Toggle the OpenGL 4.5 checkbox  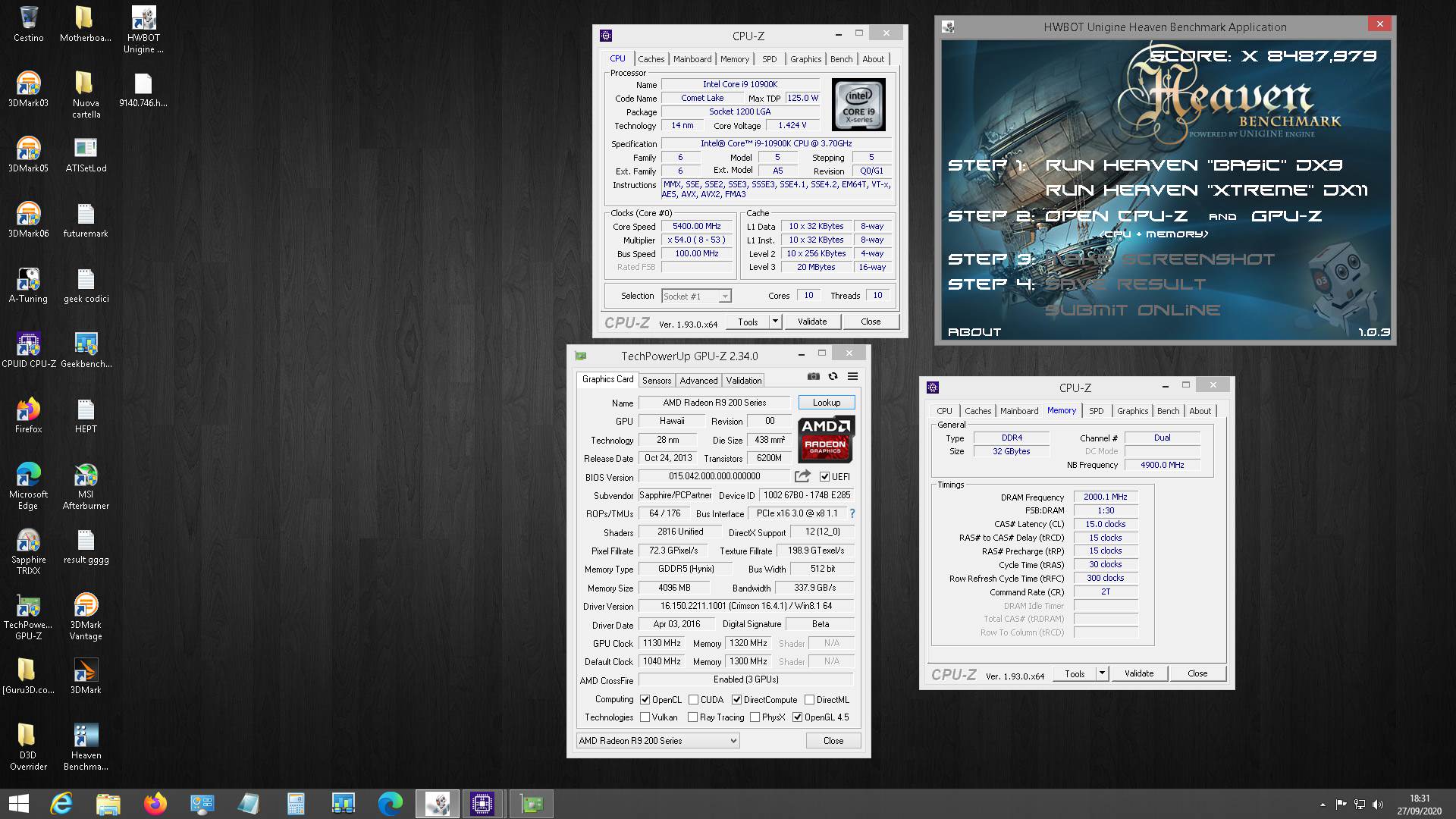797,717
